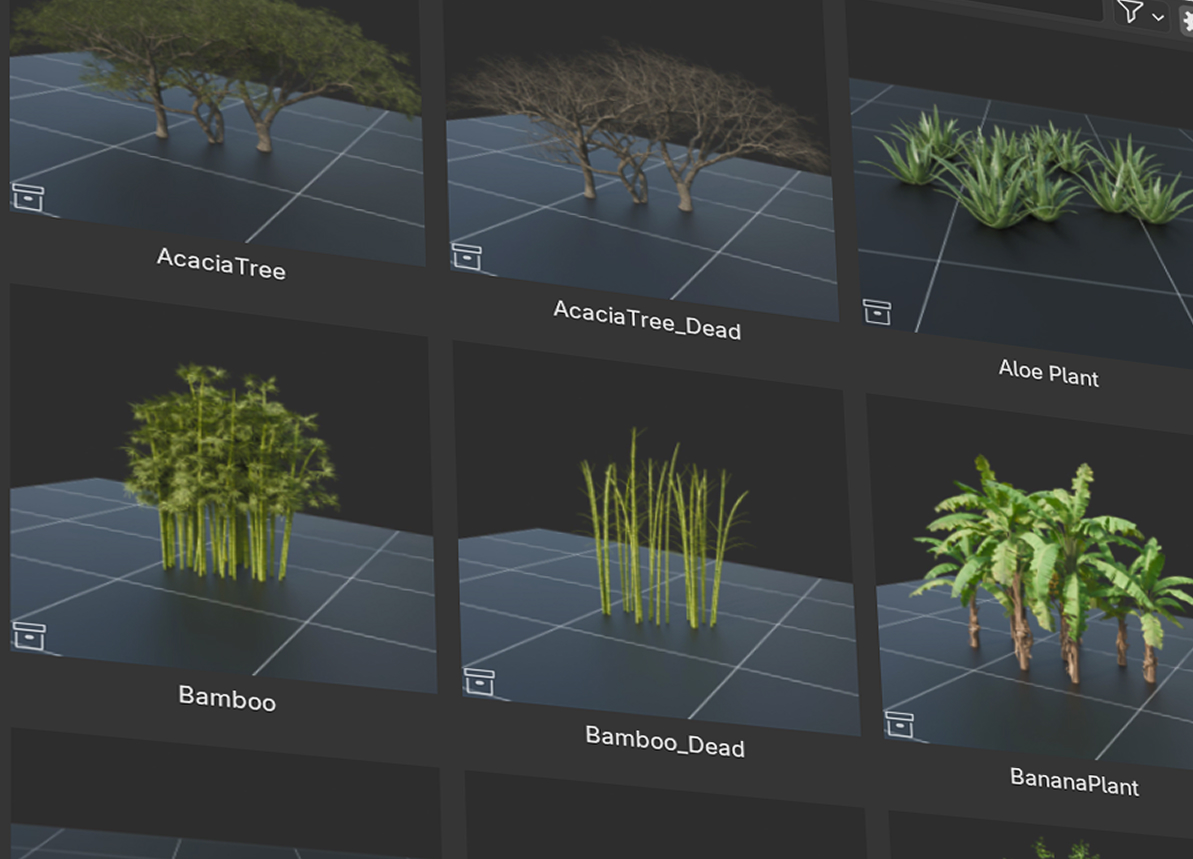Click the asset box icon on Bamboo_Dead

point(479,682)
